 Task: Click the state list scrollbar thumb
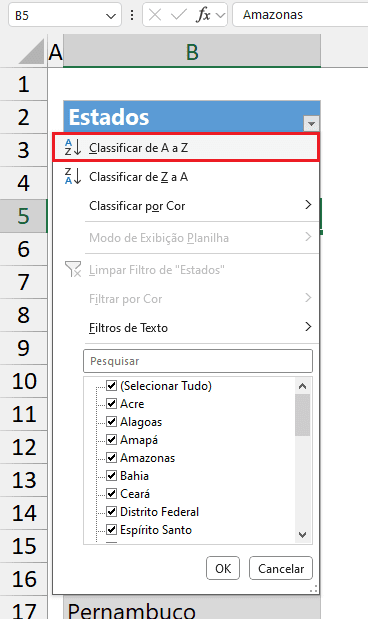302,415
